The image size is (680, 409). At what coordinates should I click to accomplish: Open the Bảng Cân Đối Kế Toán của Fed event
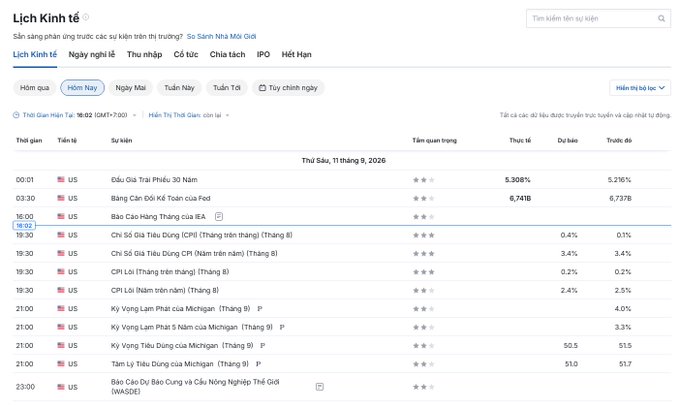click(160, 198)
